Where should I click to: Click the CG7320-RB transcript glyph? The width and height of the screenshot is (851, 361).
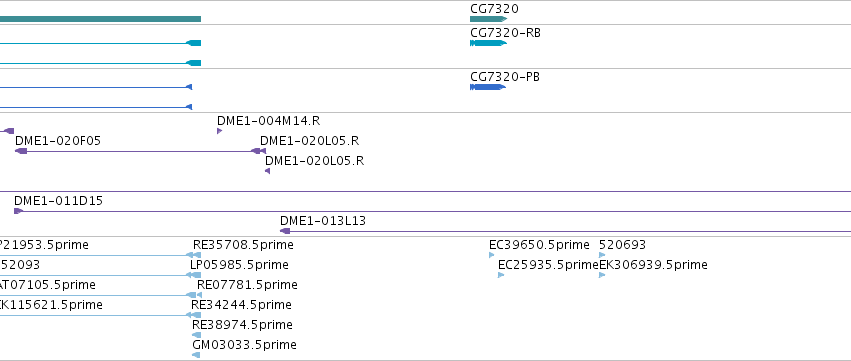point(488,43)
